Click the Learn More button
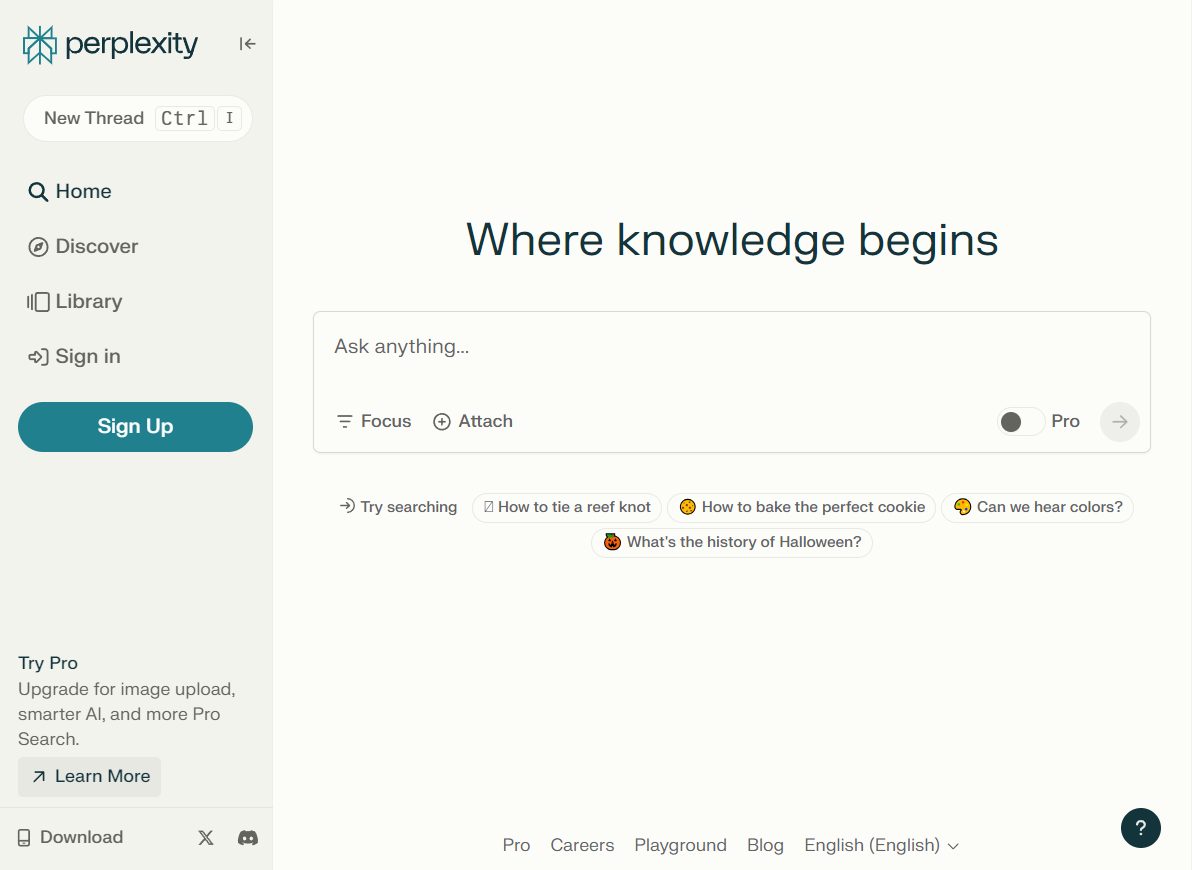This screenshot has height=870, width=1192. tap(90, 777)
